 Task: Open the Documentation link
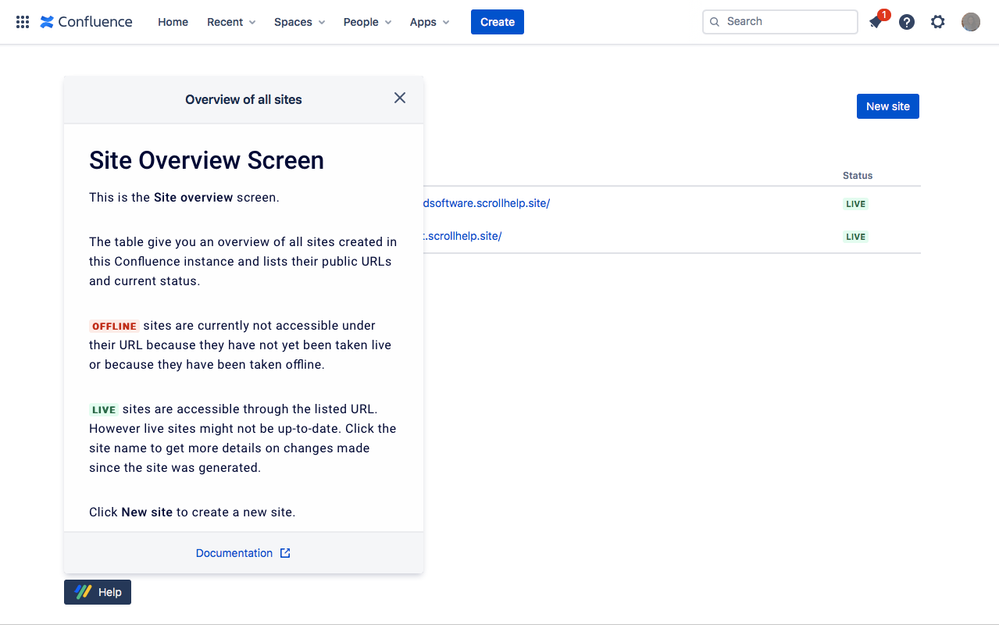pos(234,553)
